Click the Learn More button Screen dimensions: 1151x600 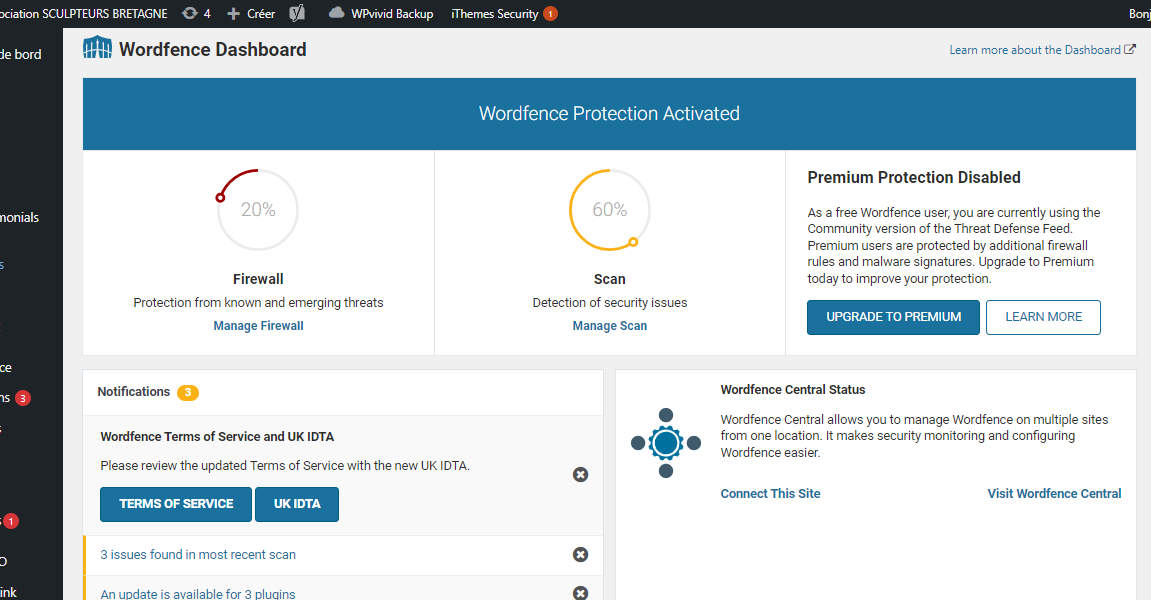[x=1043, y=317]
